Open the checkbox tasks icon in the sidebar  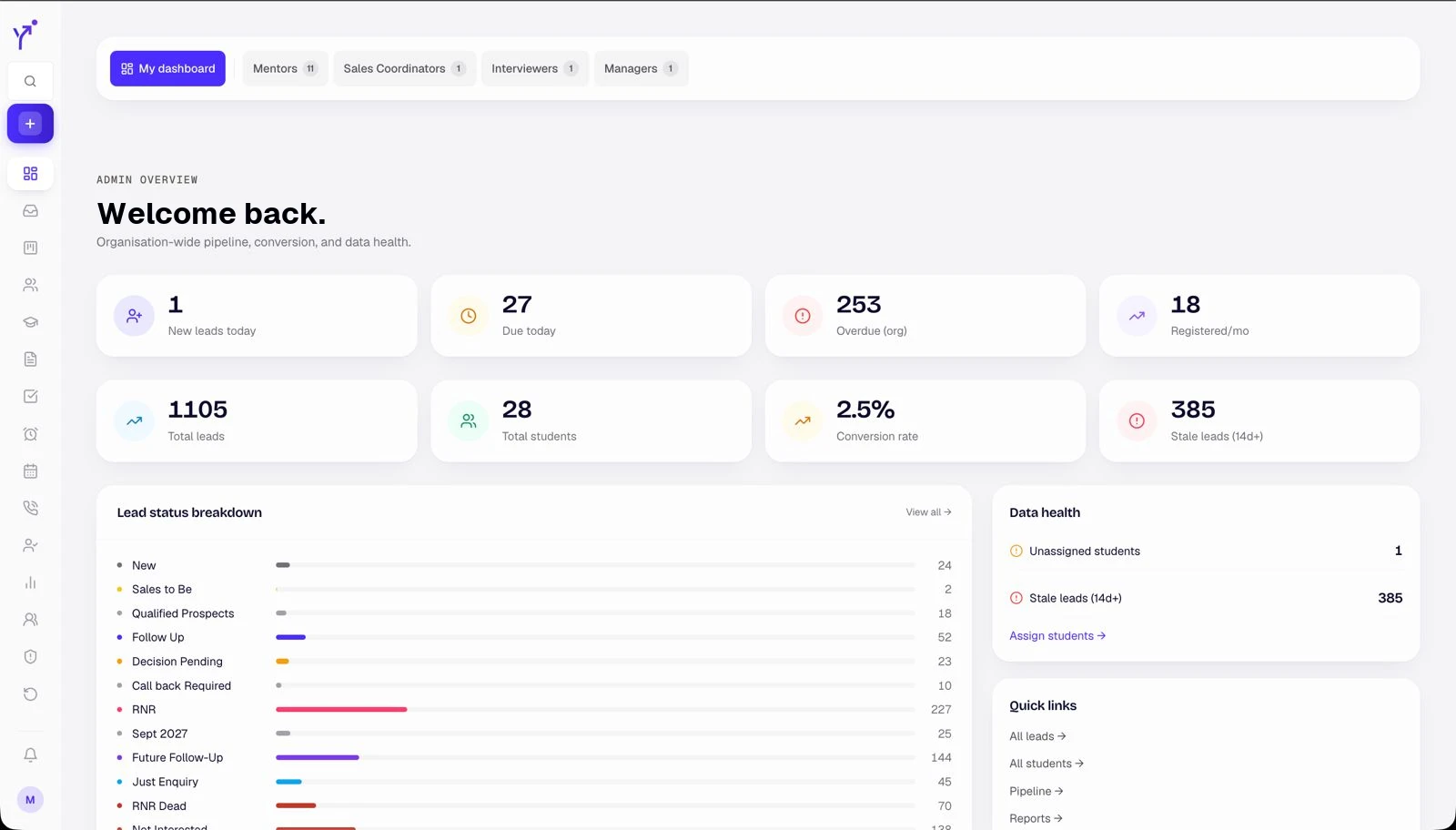click(x=30, y=397)
